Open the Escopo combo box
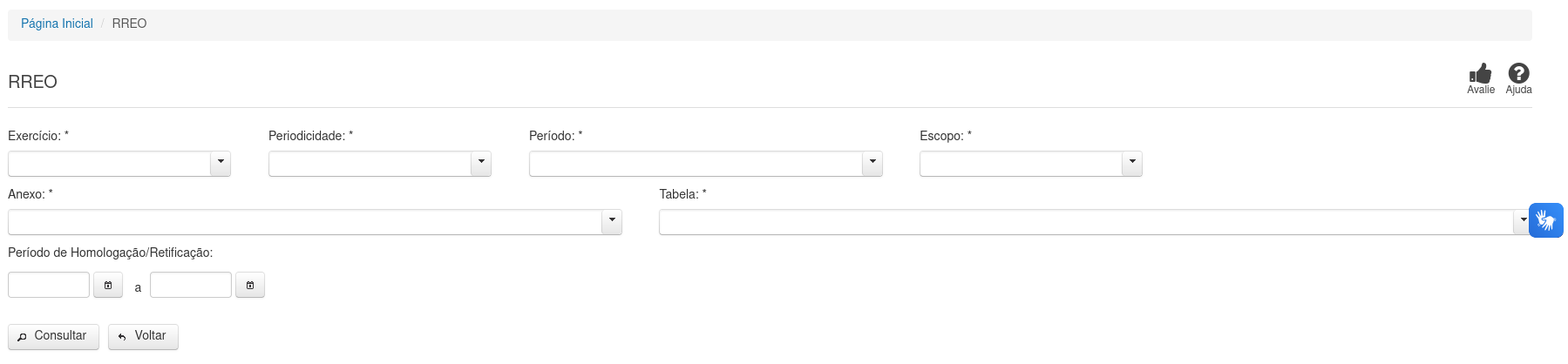The width and height of the screenshot is (1568, 364). pos(1131,164)
